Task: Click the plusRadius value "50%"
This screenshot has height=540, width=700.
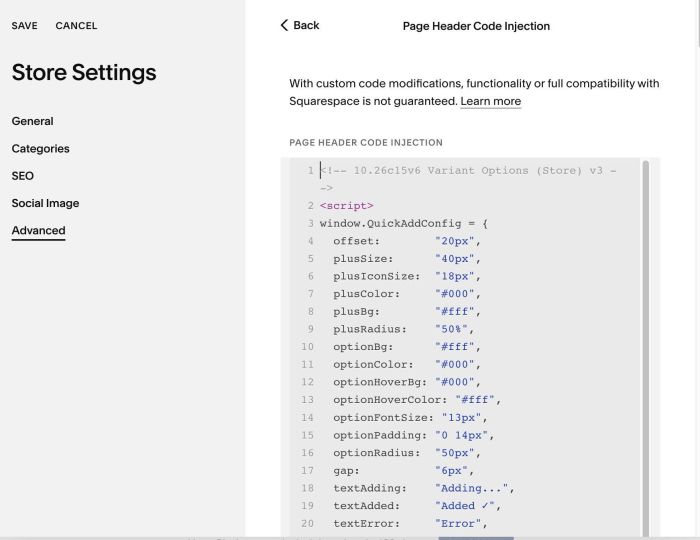Action: (451, 329)
